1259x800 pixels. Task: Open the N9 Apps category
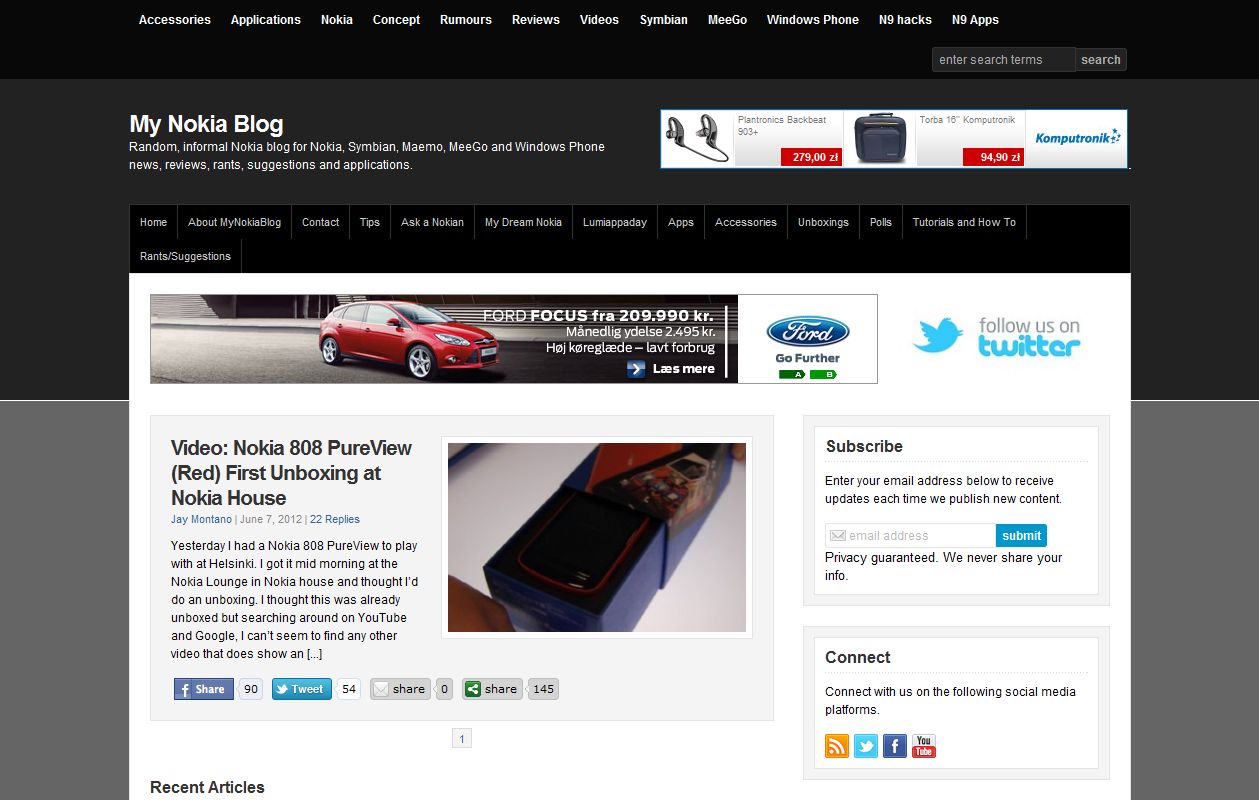pos(975,20)
